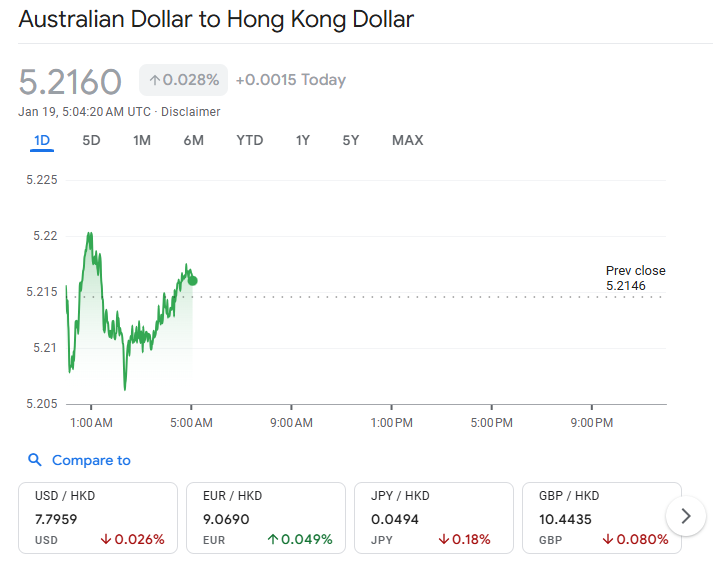Show the MAX chart range
713x563 pixels.
pos(407,140)
